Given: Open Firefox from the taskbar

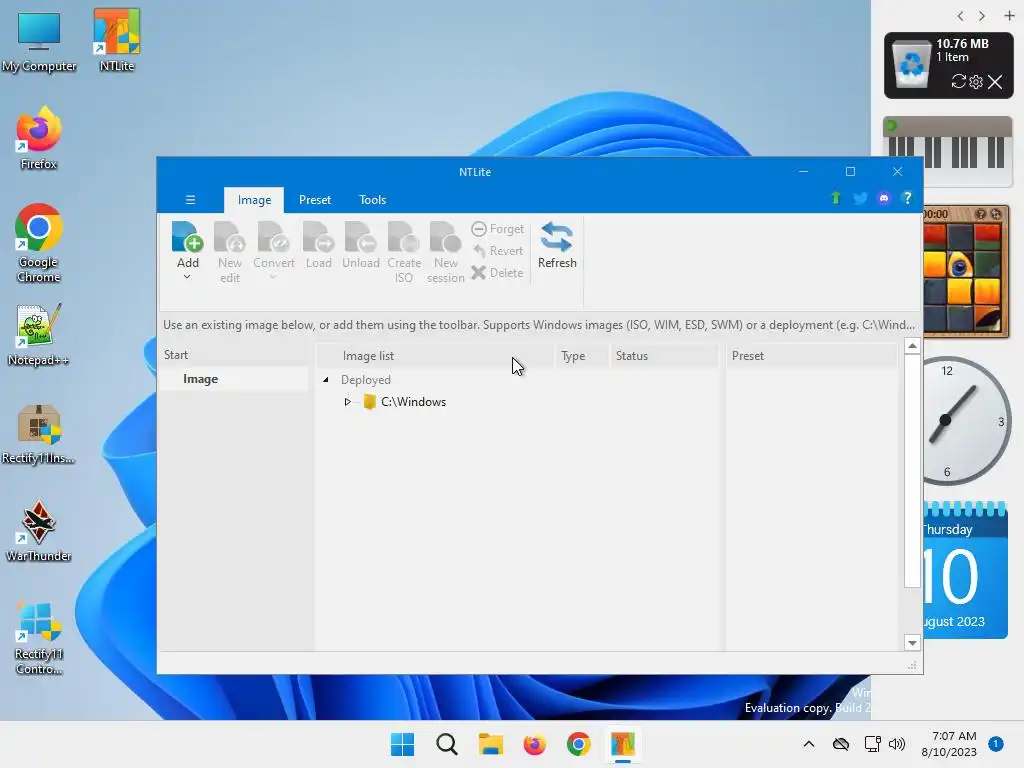Looking at the screenshot, I should (x=534, y=744).
